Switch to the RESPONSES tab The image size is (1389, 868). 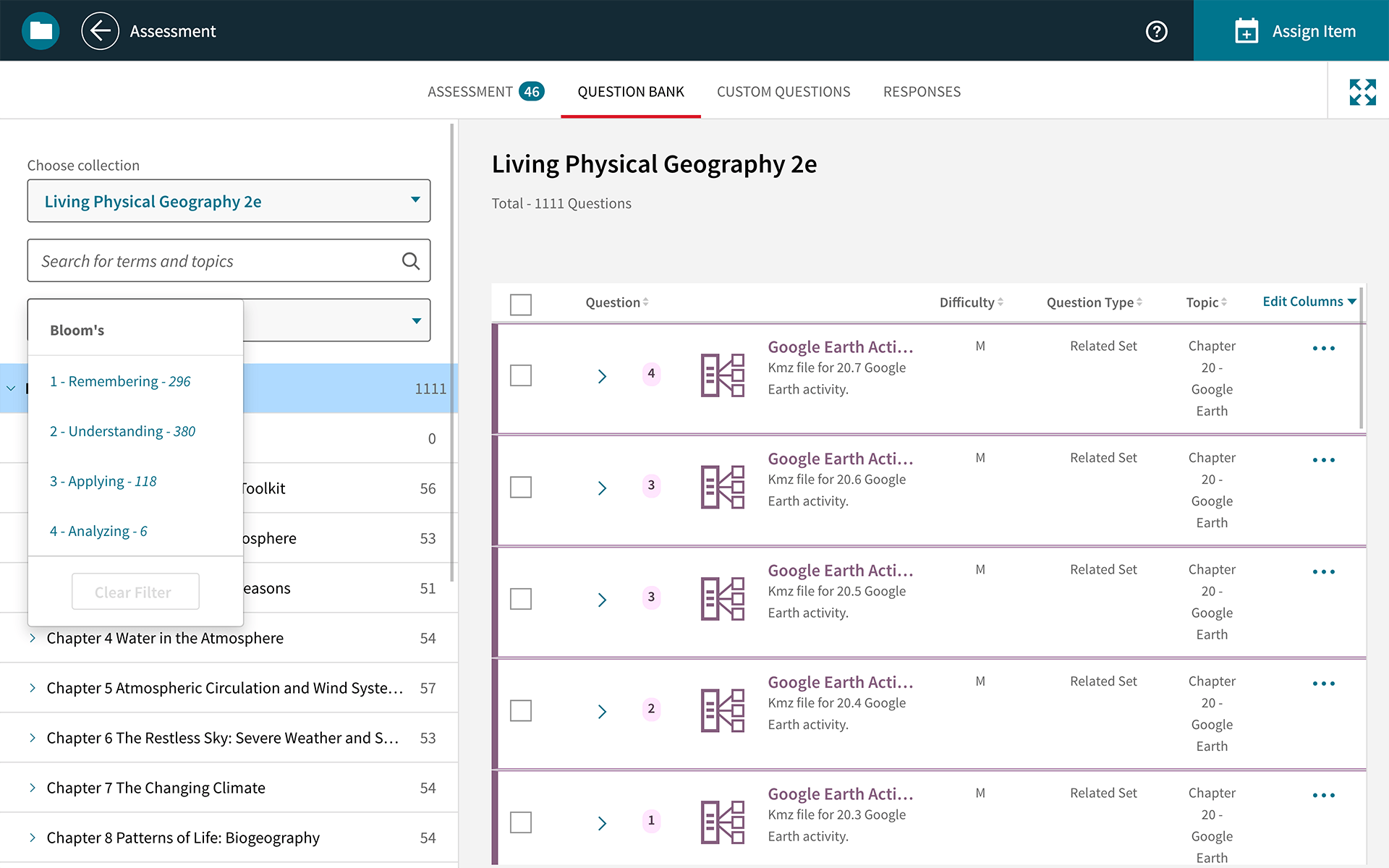[x=921, y=91]
